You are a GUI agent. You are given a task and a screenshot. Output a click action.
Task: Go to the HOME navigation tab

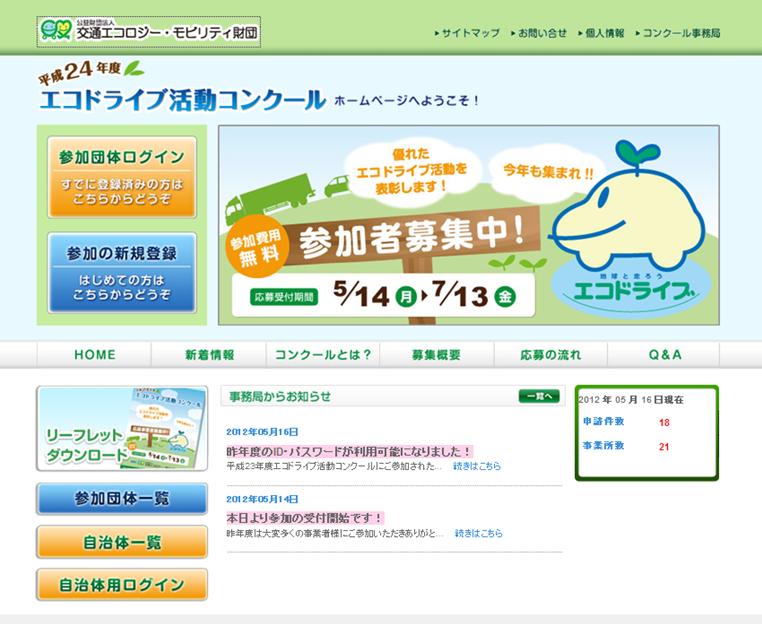(95, 355)
